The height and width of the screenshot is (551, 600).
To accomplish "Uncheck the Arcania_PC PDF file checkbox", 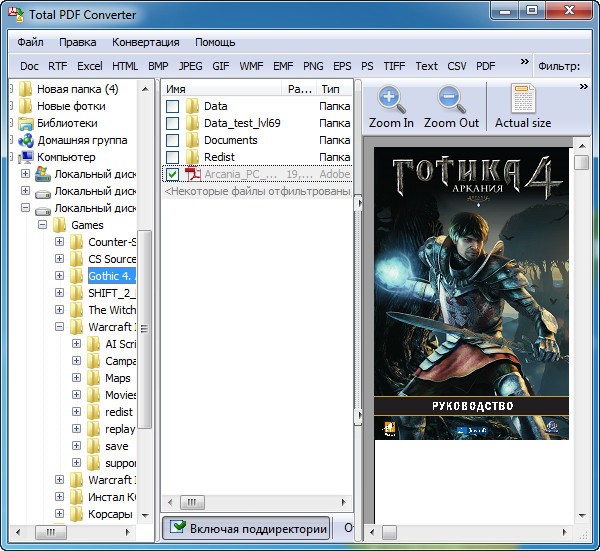I will click(173, 174).
